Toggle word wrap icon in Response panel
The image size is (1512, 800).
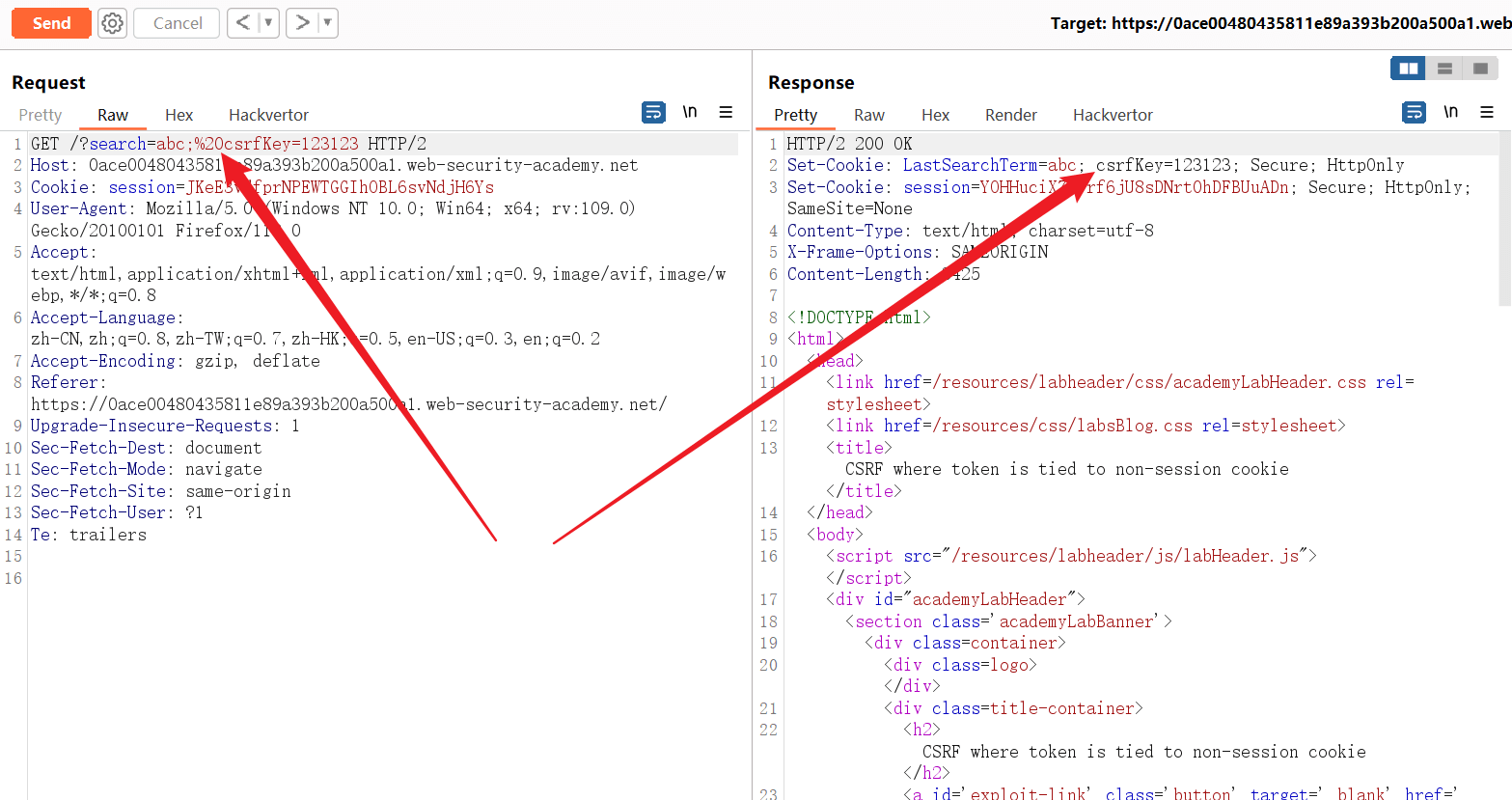point(1414,113)
